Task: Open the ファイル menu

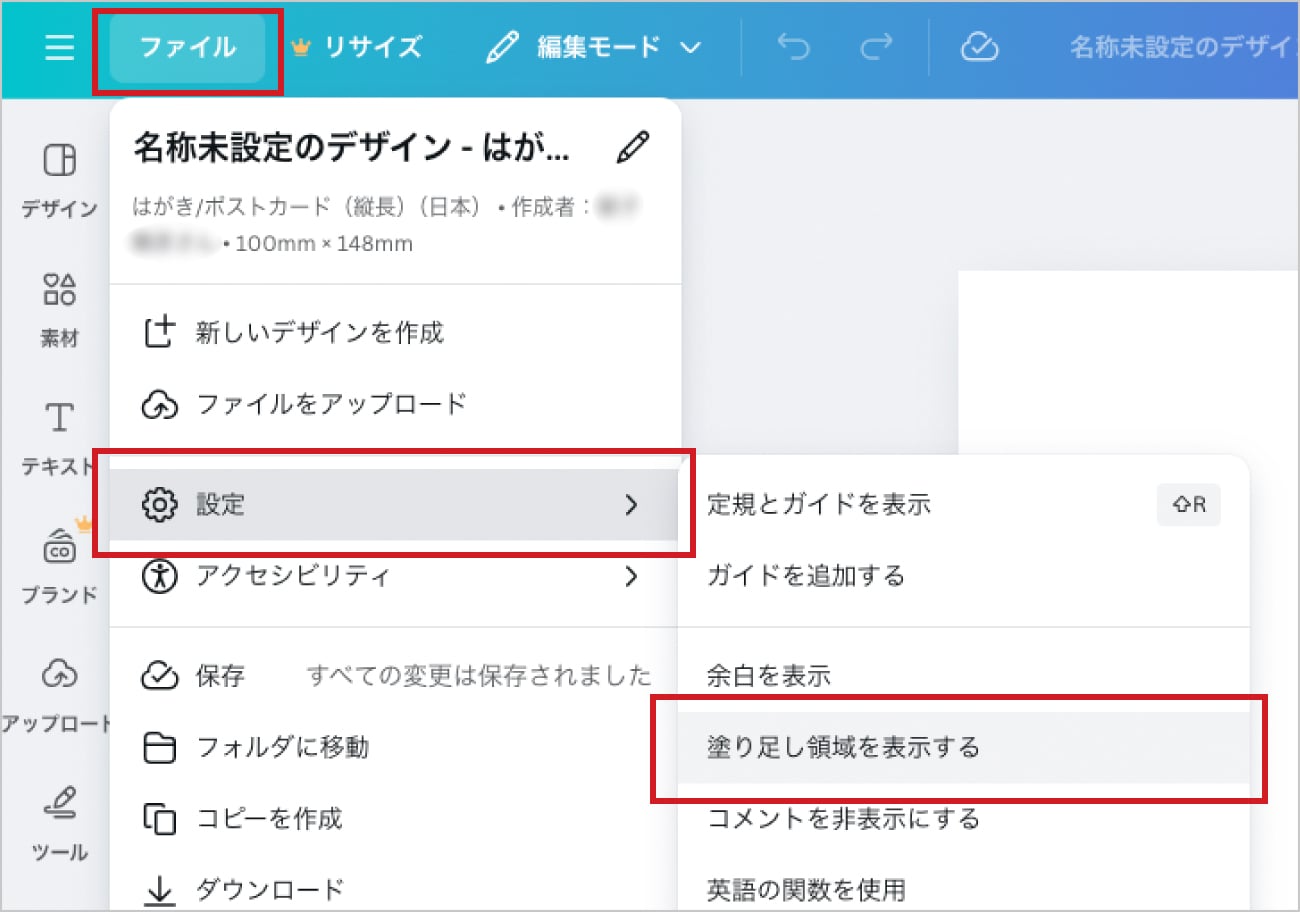Action: coord(186,47)
